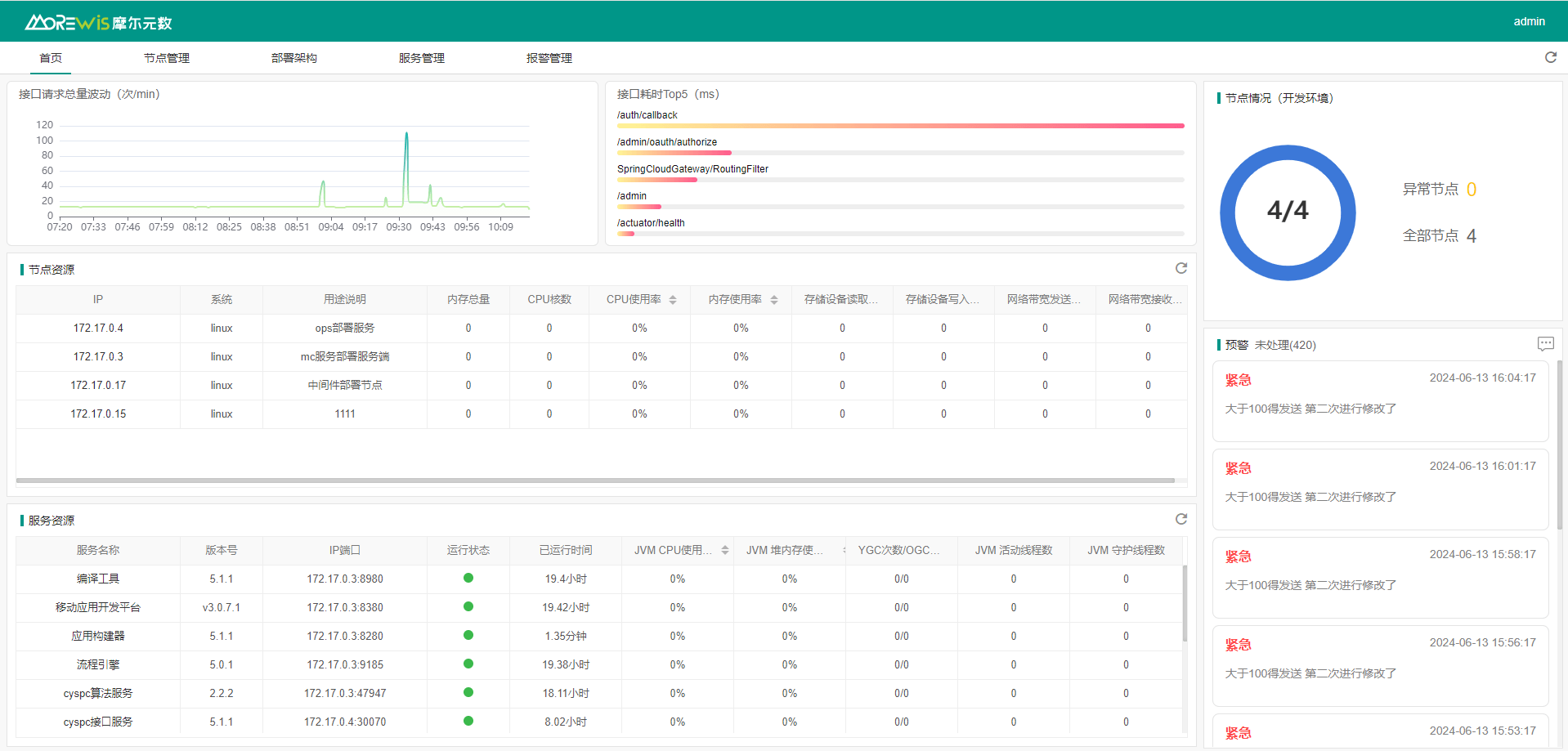
Task: Open the 紧急 alert from 16:04:17
Action: 1380,400
